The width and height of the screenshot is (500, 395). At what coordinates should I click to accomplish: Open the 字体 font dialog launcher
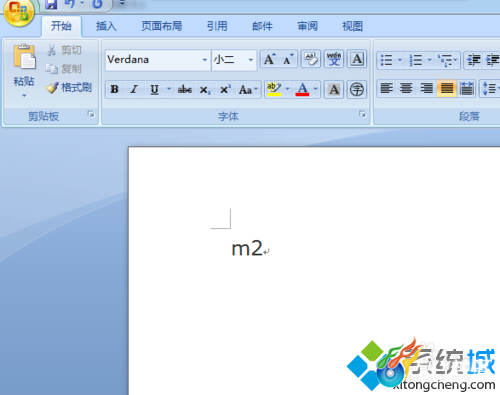pos(362,114)
